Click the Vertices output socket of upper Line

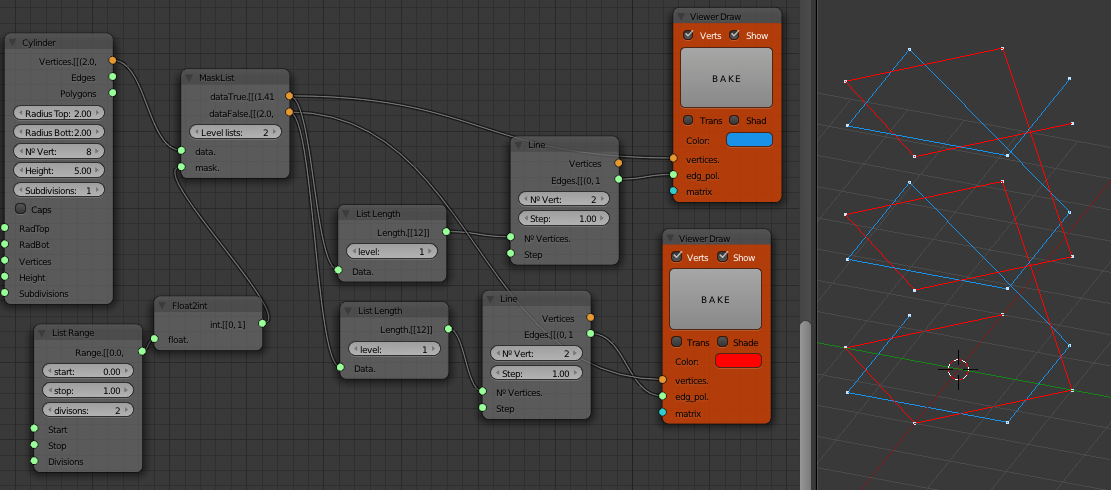pos(619,163)
